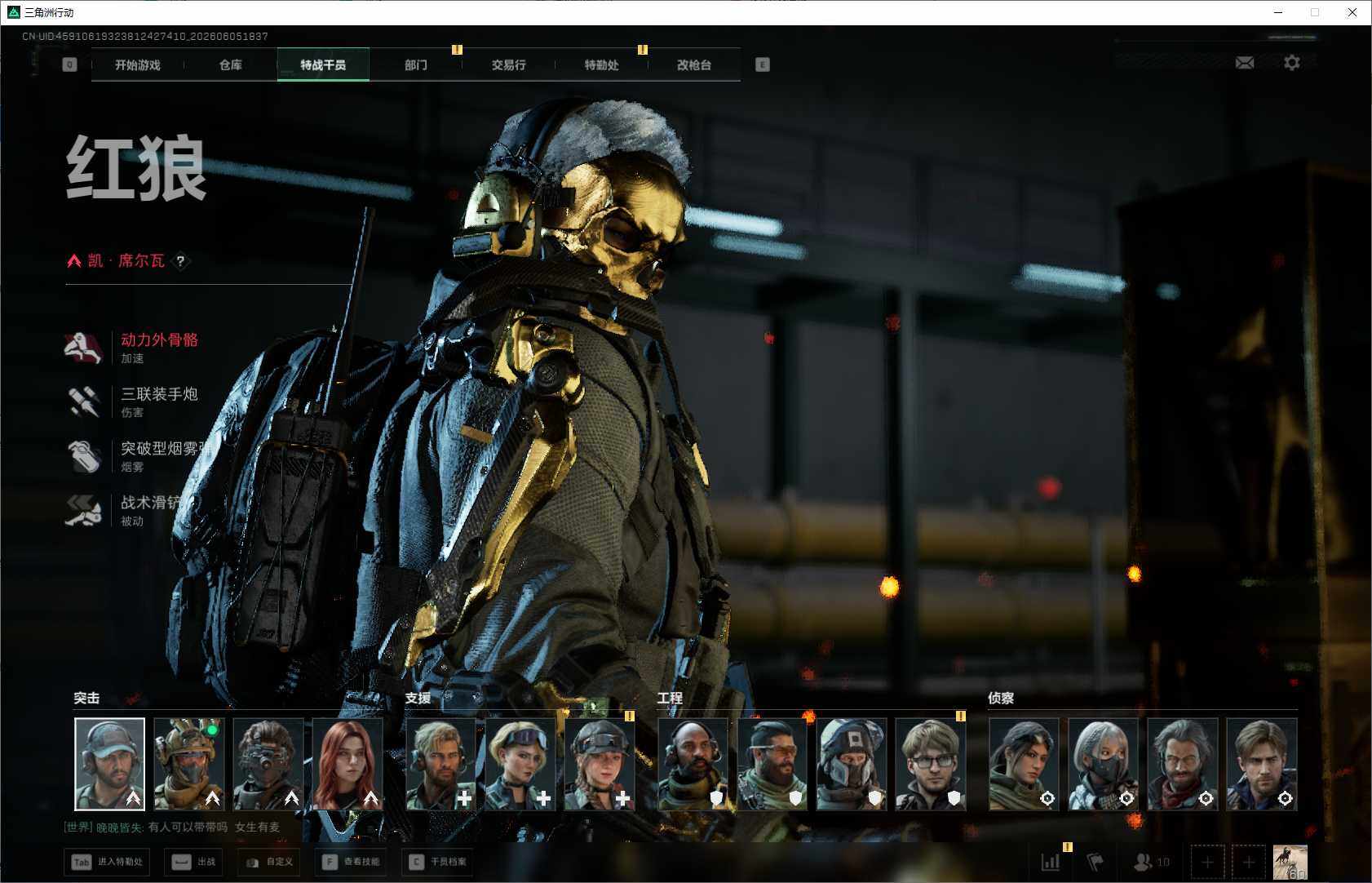
Task: Open the 改枪台 tab
Action: click(694, 64)
